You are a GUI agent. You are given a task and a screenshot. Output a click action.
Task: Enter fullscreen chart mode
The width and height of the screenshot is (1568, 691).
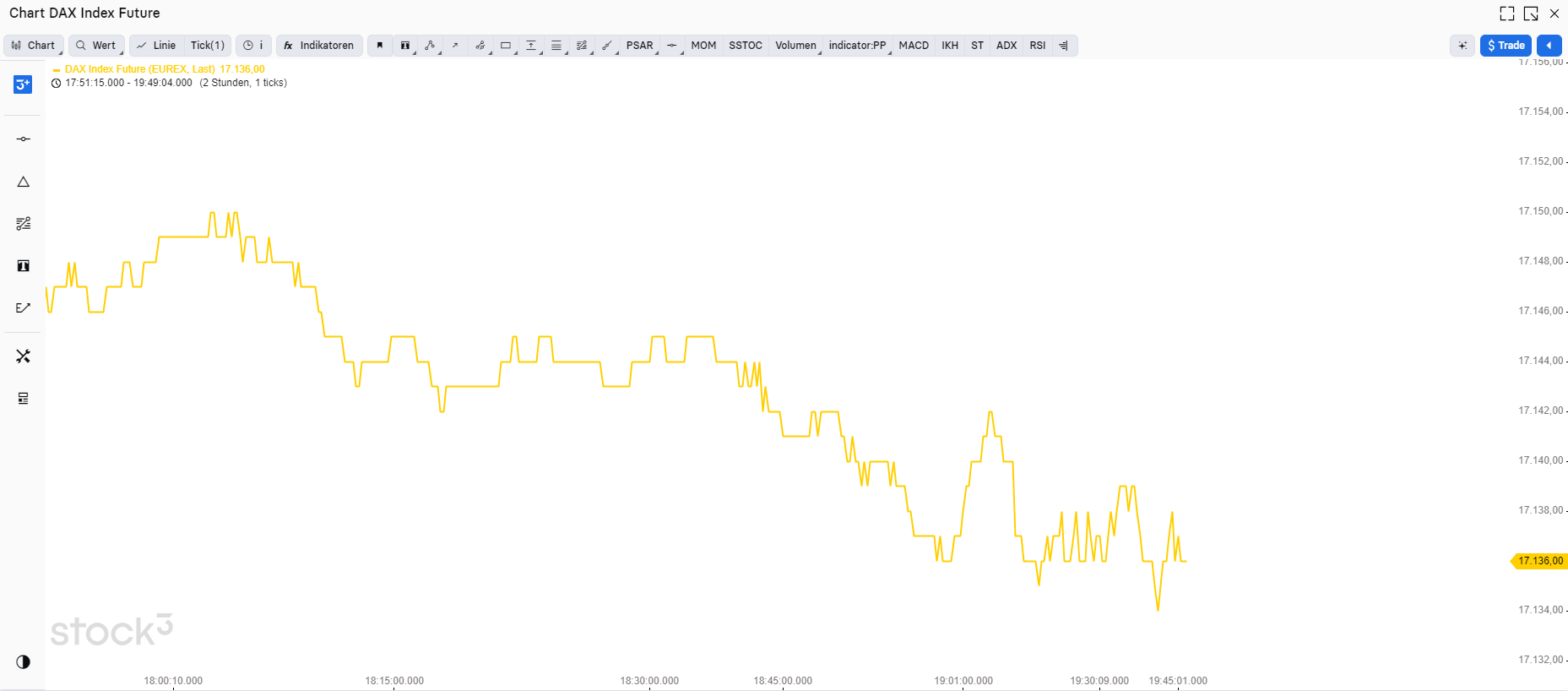click(x=1506, y=14)
